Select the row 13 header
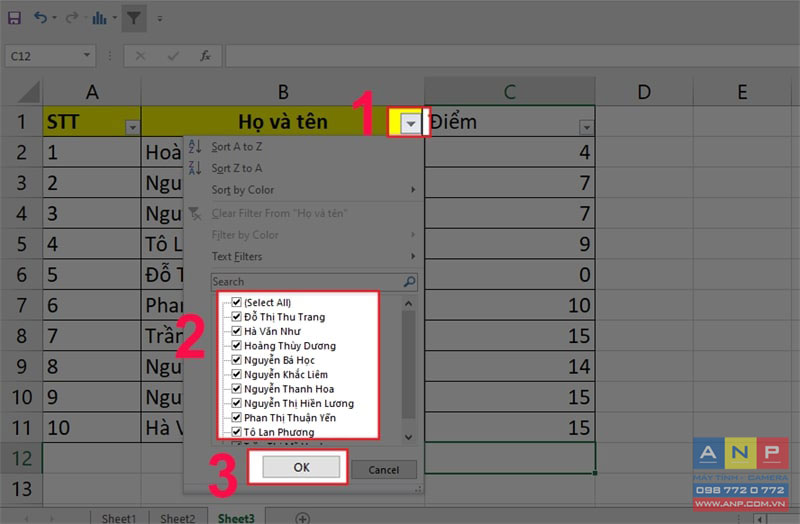800x524 pixels. [x=21, y=489]
